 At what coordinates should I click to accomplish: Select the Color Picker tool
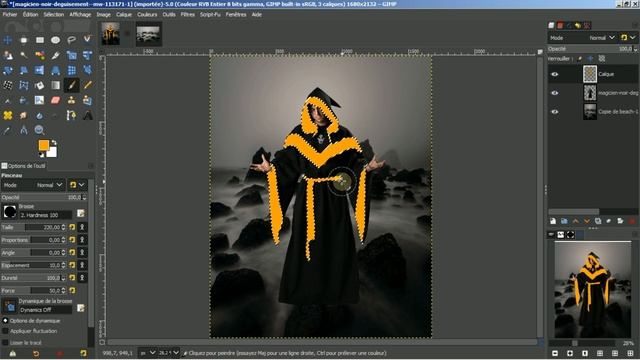coord(8,130)
